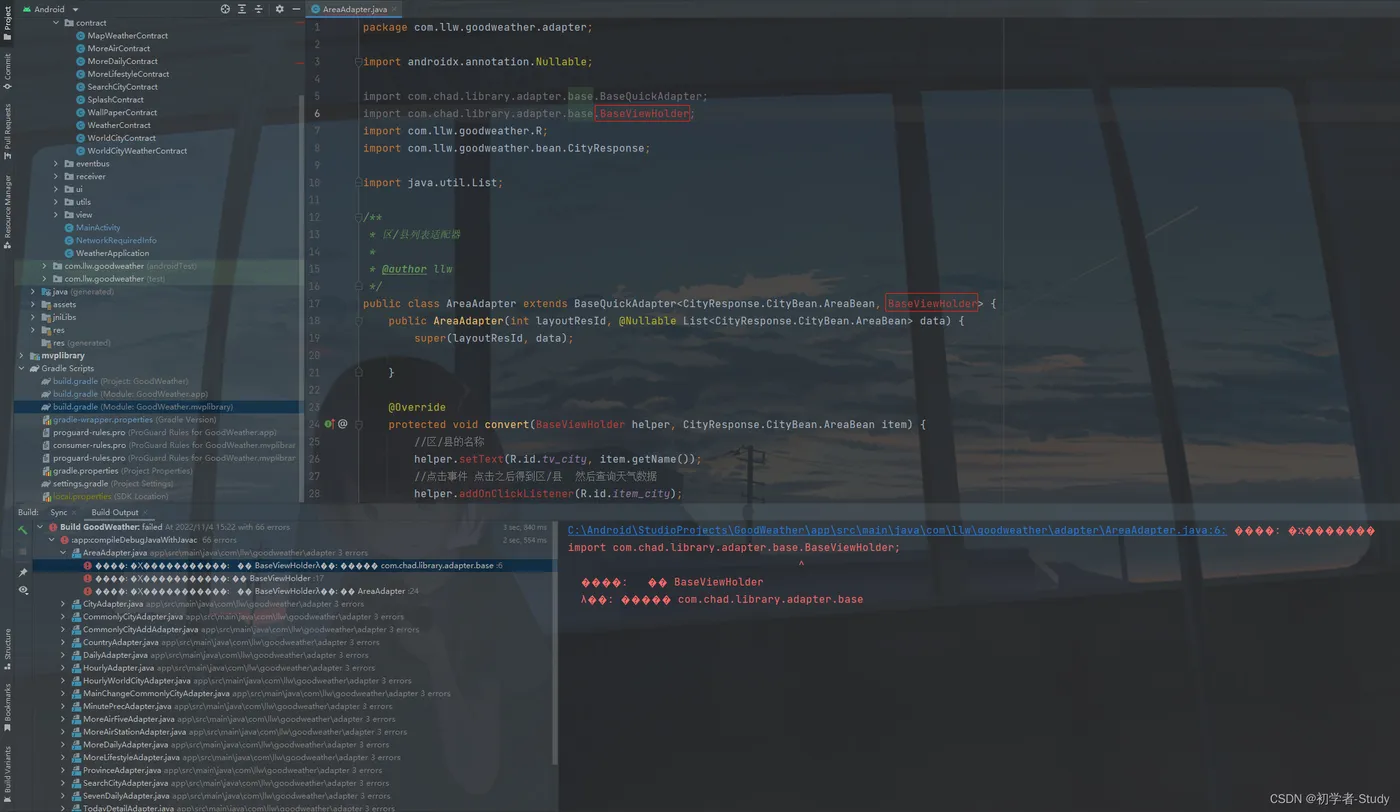This screenshot has width=1400, height=812.
Task: Open the Resource Manager tool window stripe
Action: click(8, 212)
